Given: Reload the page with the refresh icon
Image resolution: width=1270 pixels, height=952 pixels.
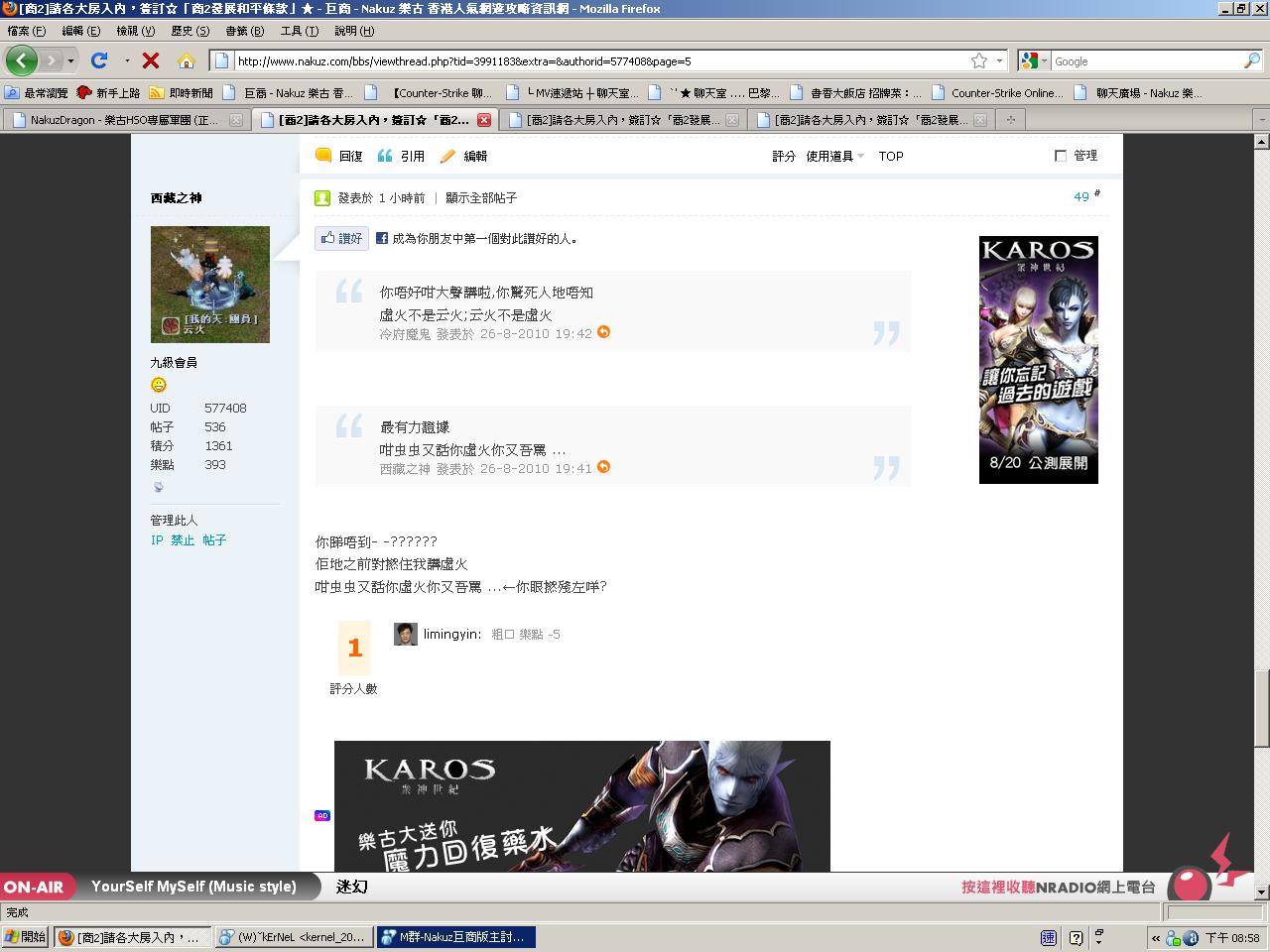Looking at the screenshot, I should (x=99, y=60).
